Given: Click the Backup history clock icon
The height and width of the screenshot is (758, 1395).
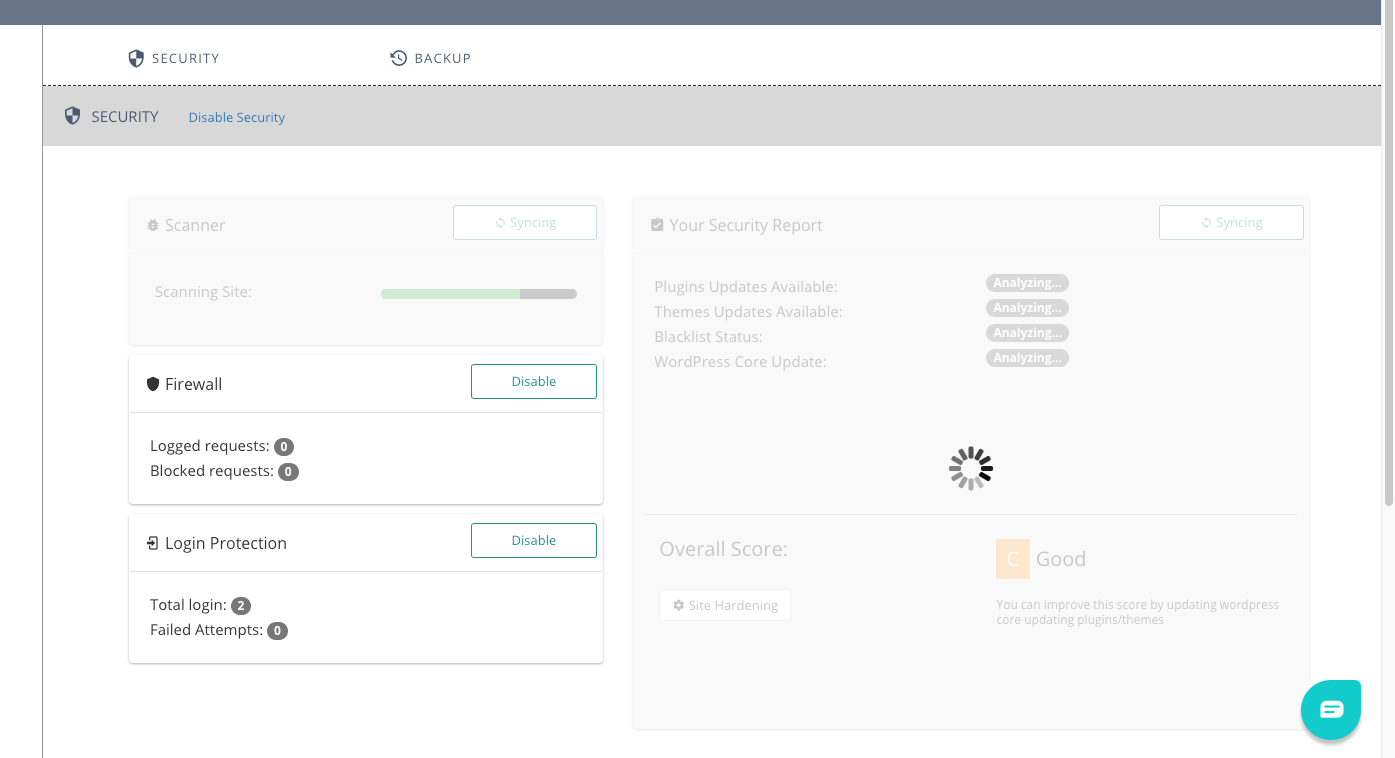Looking at the screenshot, I should click(398, 58).
